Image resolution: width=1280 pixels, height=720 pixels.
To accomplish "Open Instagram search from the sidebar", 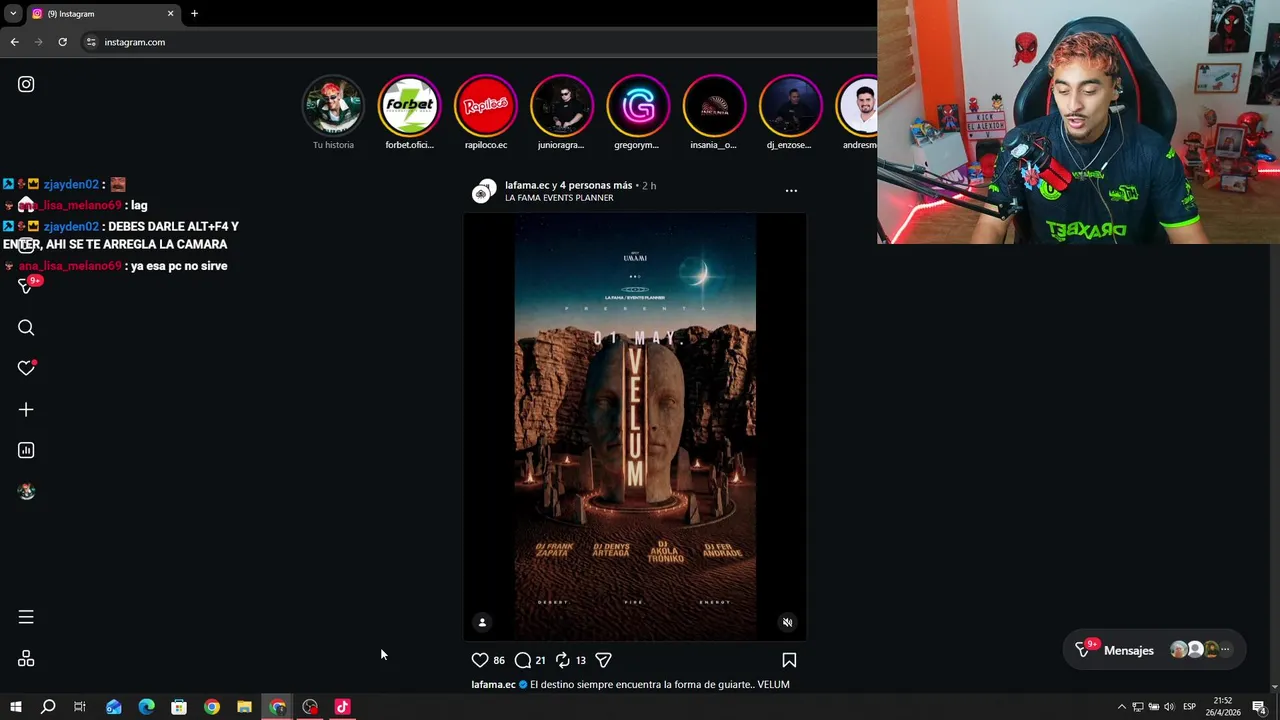I will (x=26, y=328).
